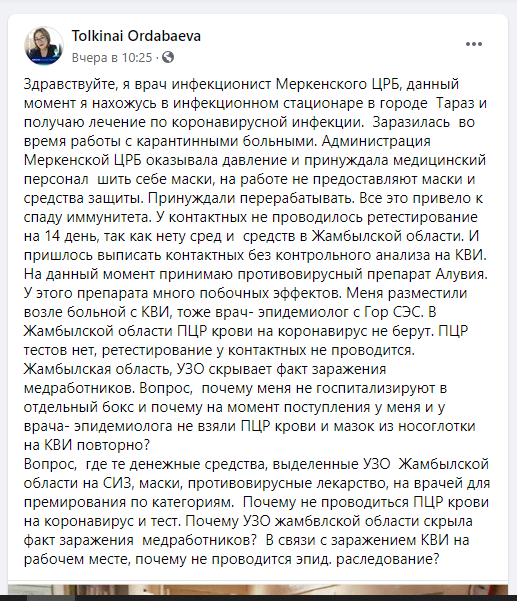Click the globe public-privacy icon
Screen dimensions: 517x601
click(168, 57)
